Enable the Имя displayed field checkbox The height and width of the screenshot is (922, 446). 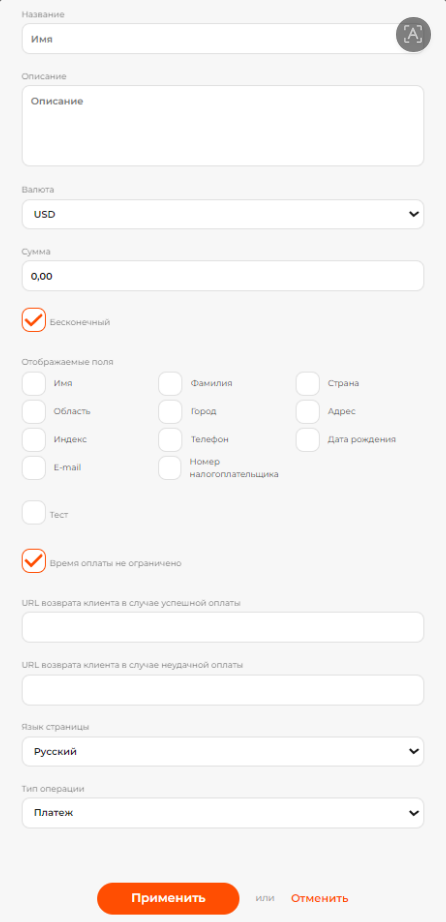pos(34,383)
